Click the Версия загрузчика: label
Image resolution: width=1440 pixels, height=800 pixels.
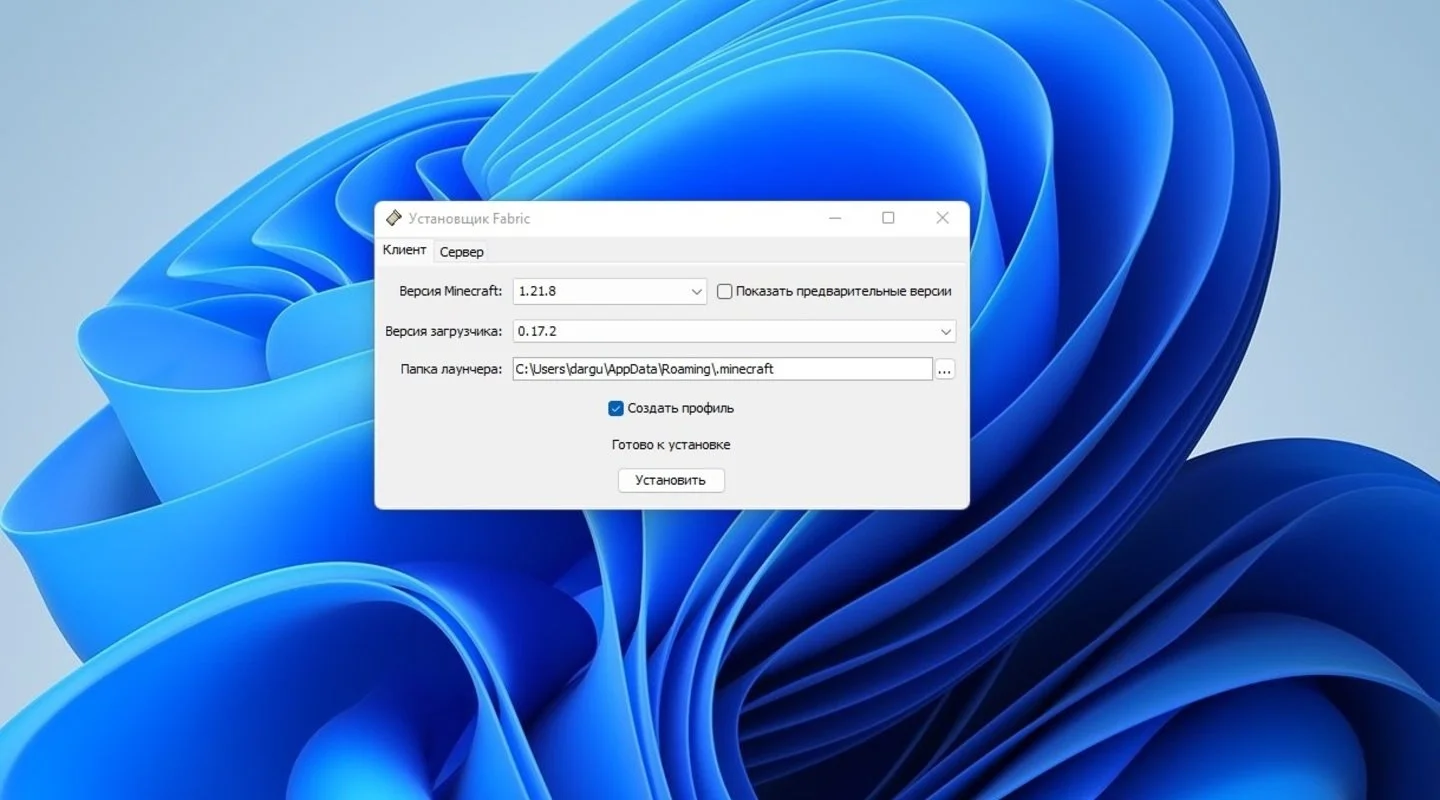click(x=444, y=331)
